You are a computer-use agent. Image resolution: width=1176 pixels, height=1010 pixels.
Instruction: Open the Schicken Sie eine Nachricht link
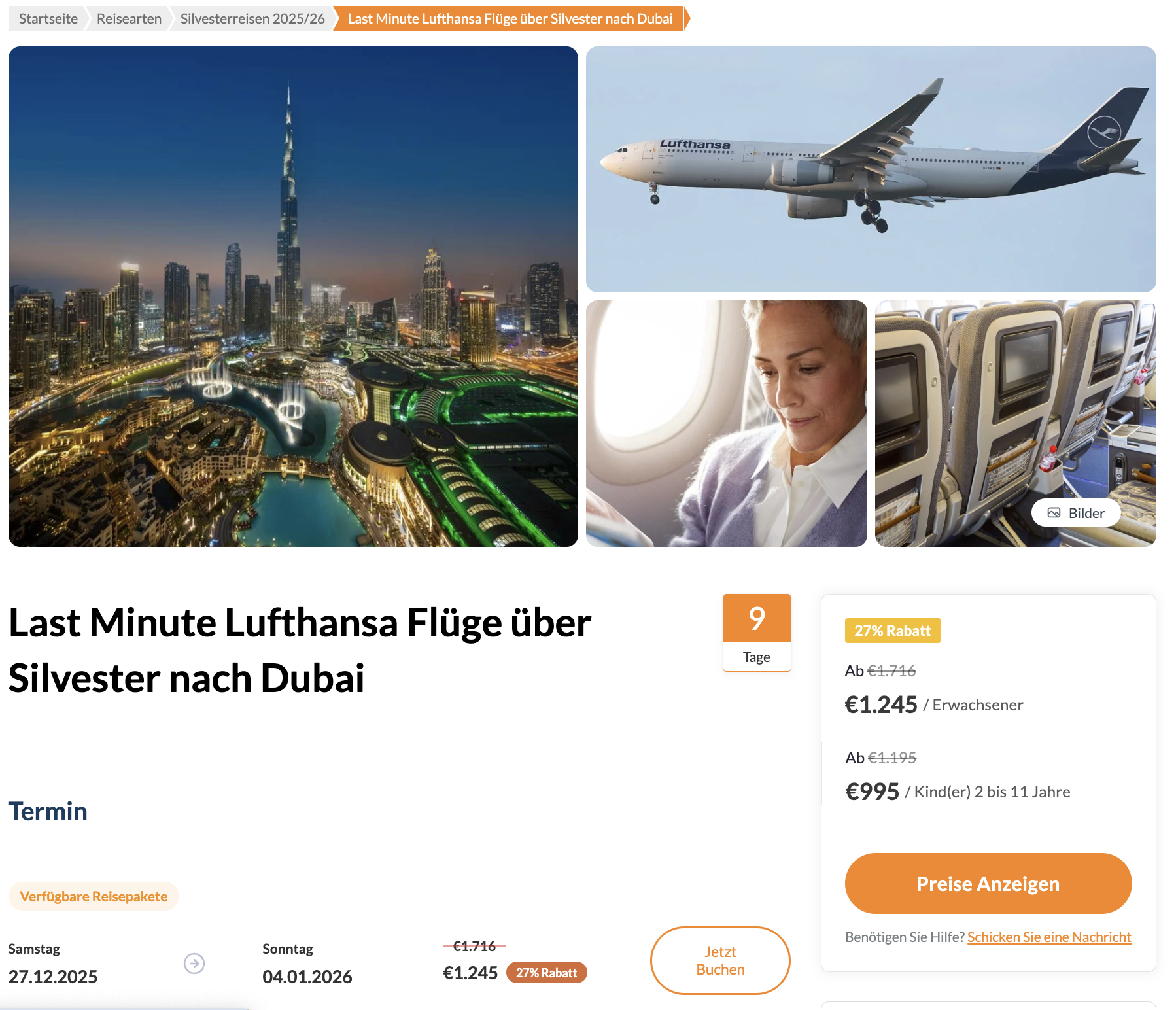click(1048, 937)
